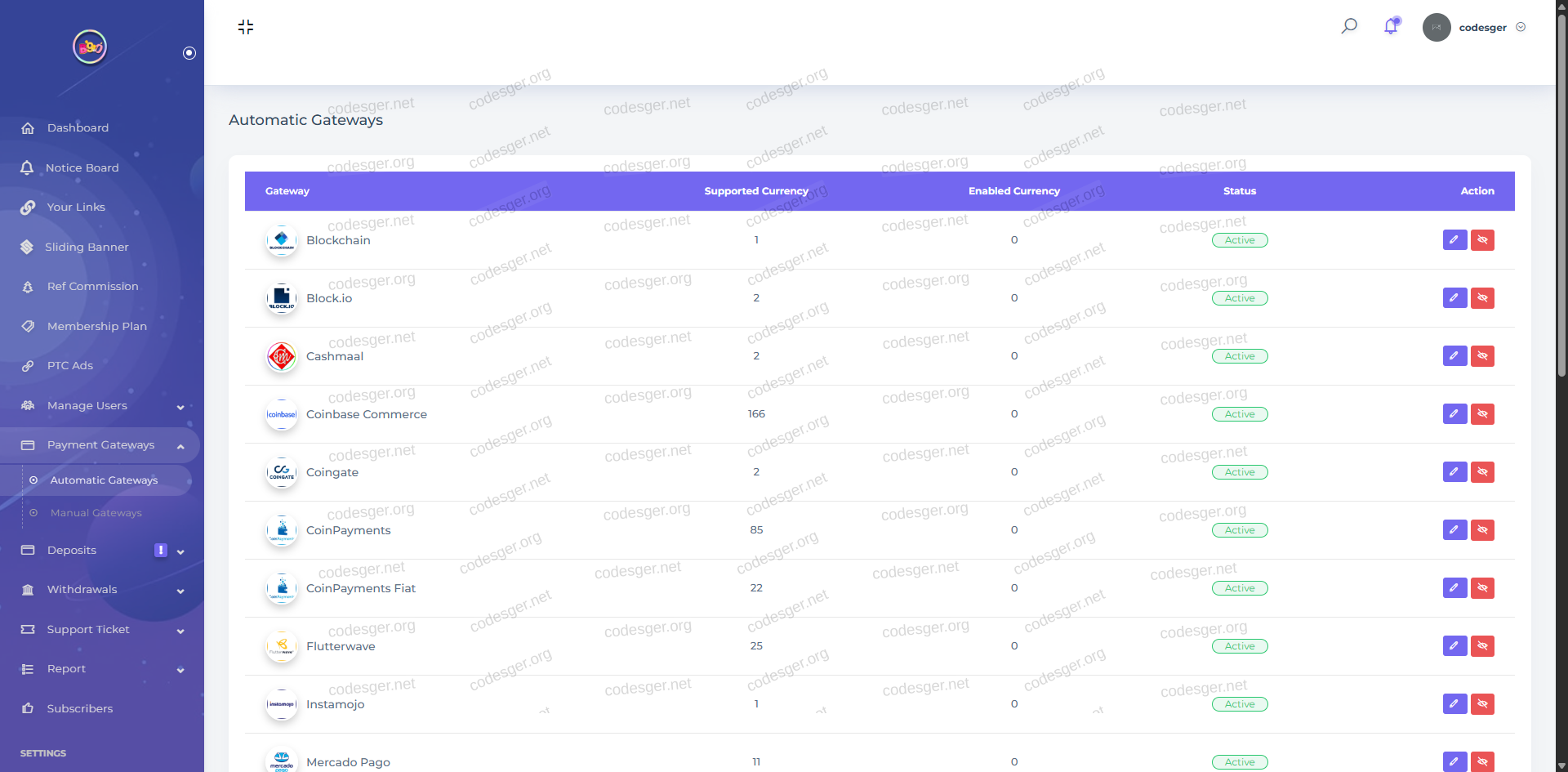Click the site logo in sidebar
The image size is (1568, 772).
pyautogui.click(x=90, y=47)
